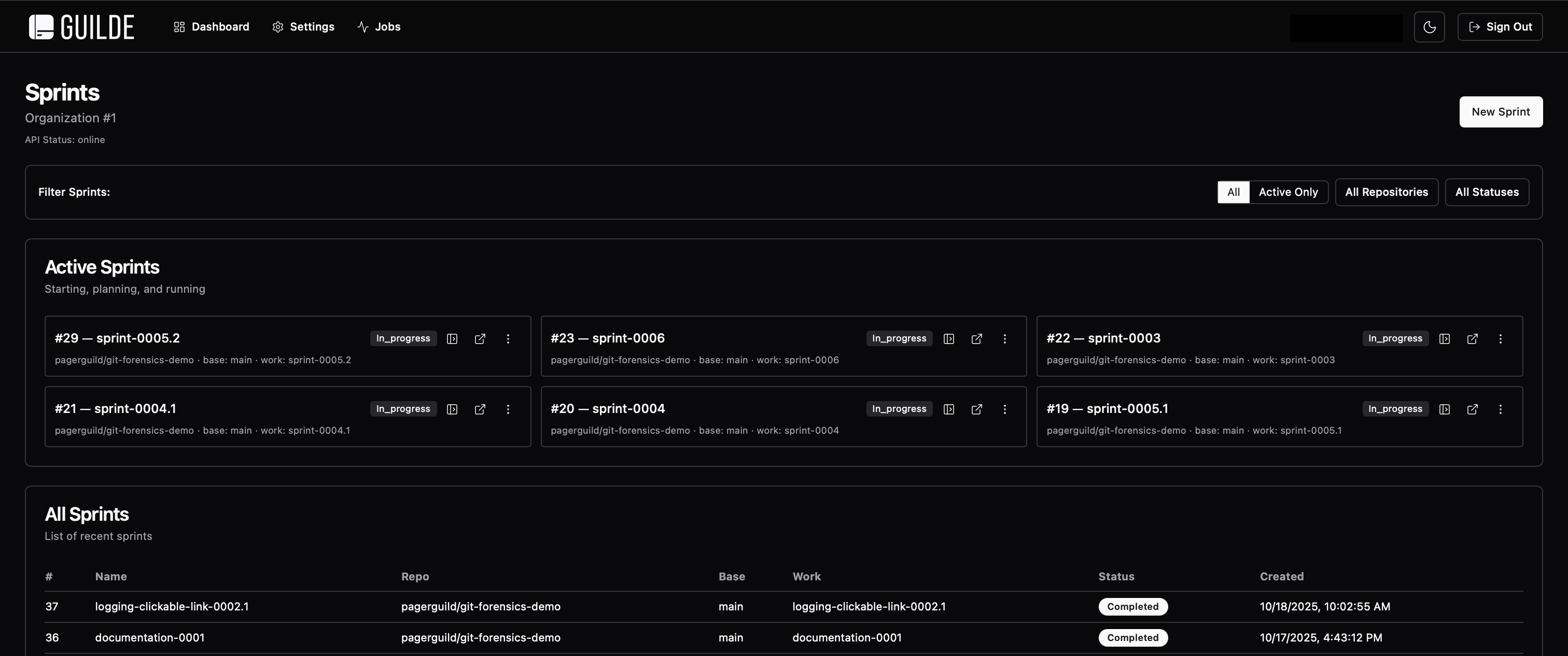Viewport: 1568px width, 656px height.
Task: Open the Settings nav item
Action: click(303, 27)
